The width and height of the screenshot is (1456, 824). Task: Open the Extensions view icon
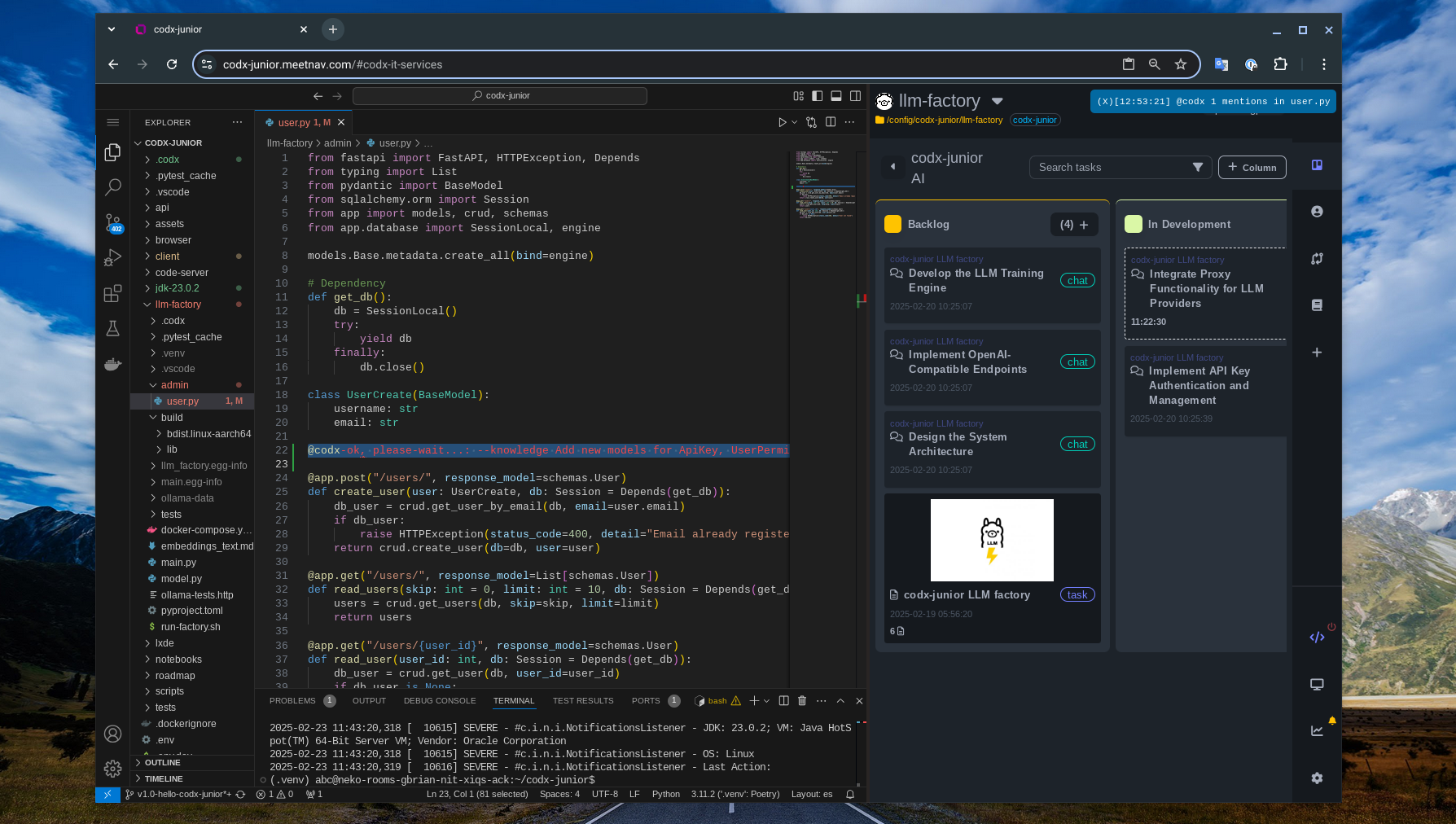(113, 293)
